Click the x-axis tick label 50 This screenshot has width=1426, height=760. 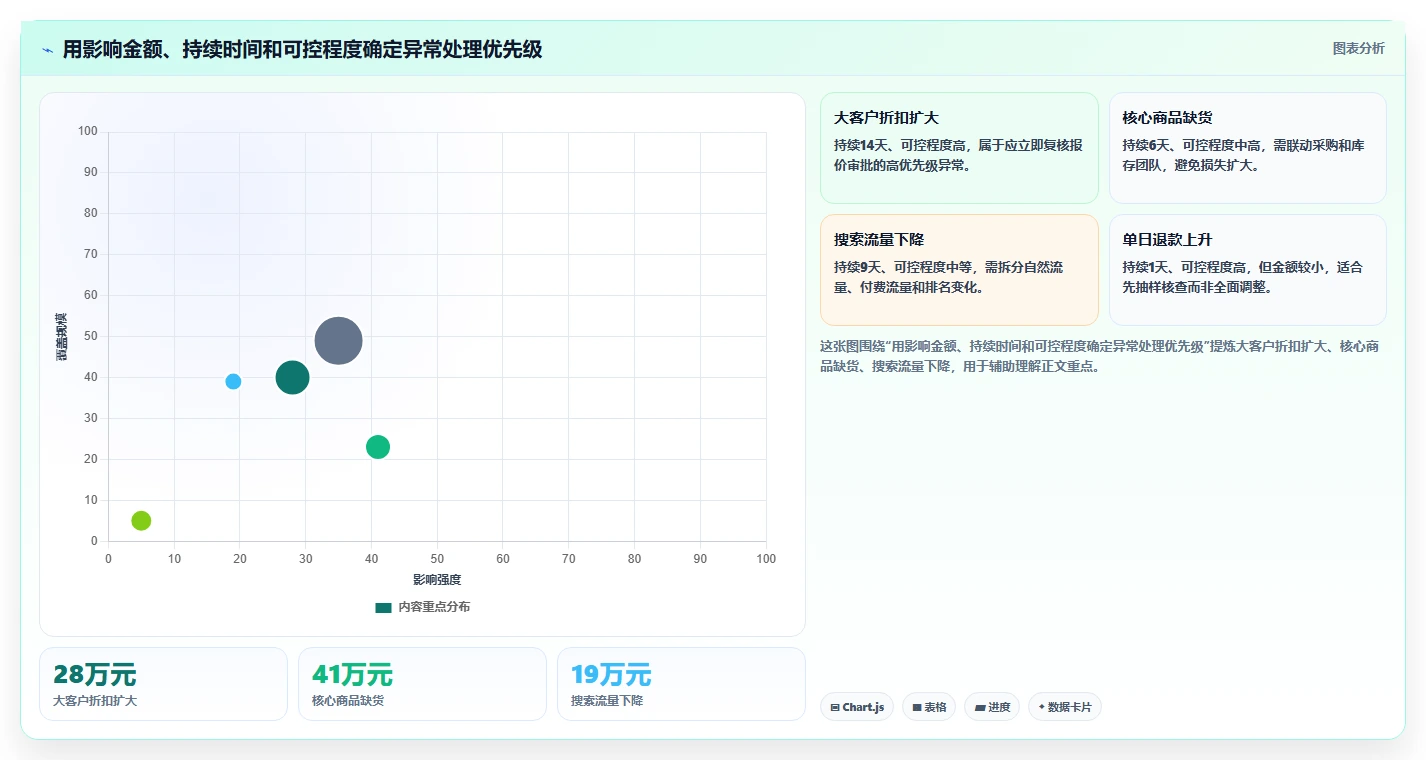coord(437,559)
